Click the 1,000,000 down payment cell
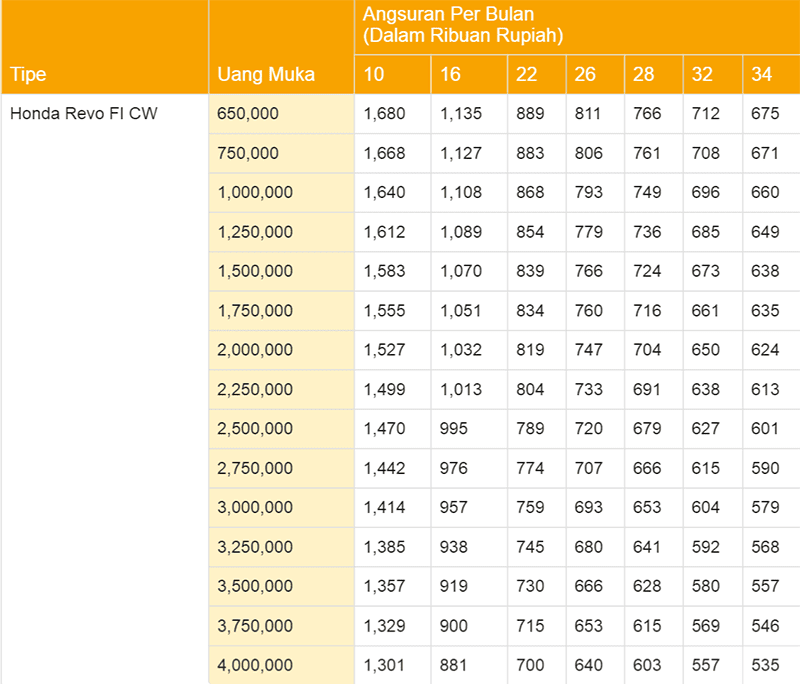Screen dimensions: 800x684 [x=255, y=193]
